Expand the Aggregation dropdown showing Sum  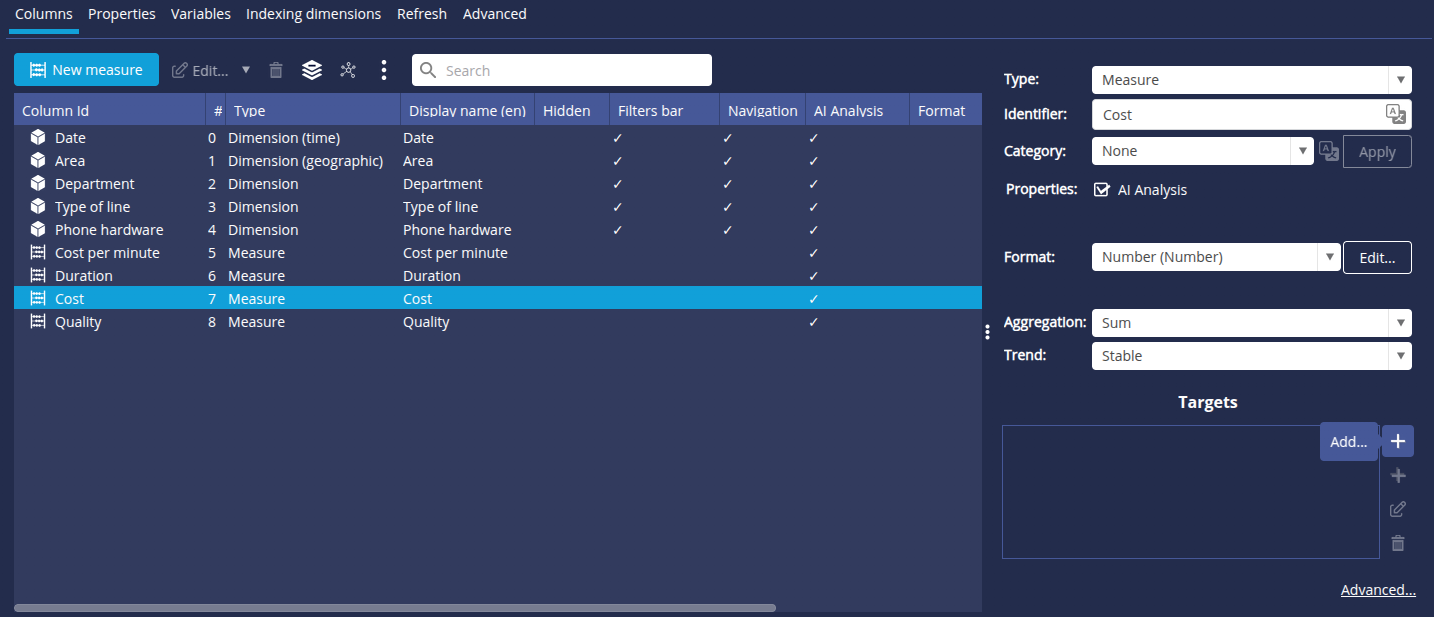point(1251,323)
